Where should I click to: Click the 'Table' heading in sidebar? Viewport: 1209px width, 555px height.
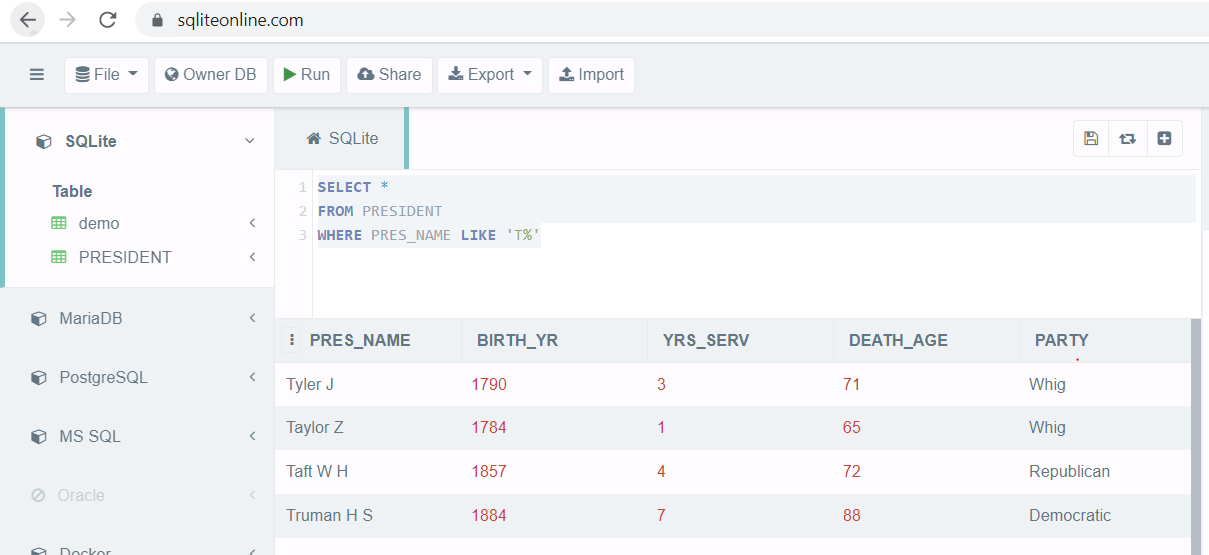click(72, 191)
